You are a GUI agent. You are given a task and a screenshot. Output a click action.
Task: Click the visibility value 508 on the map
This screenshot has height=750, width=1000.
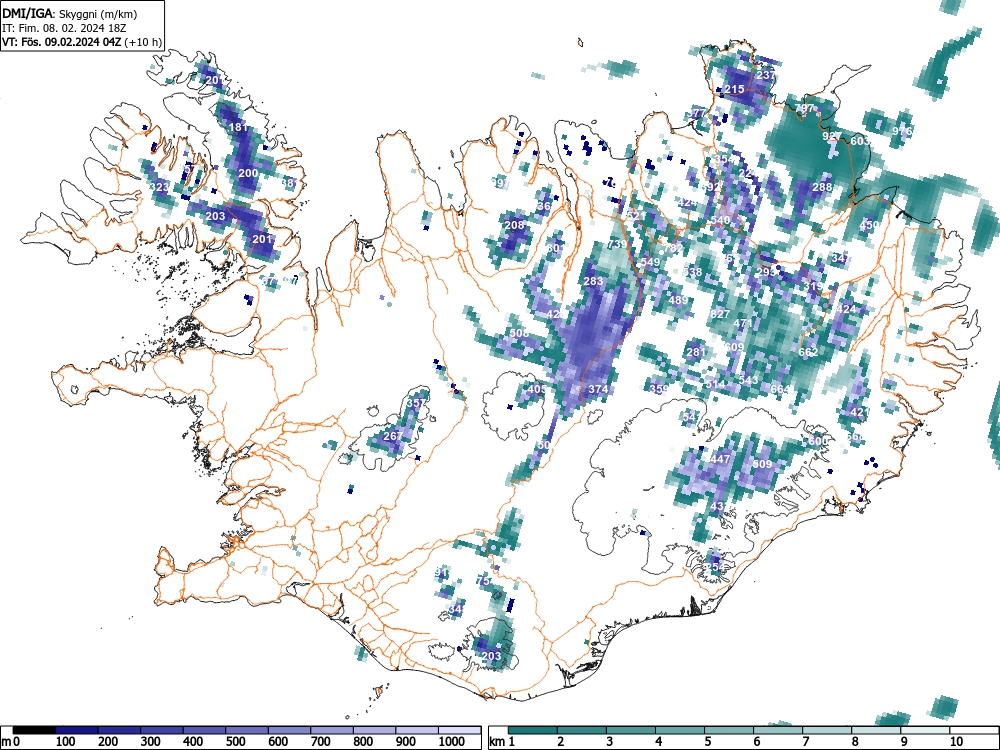(519, 333)
